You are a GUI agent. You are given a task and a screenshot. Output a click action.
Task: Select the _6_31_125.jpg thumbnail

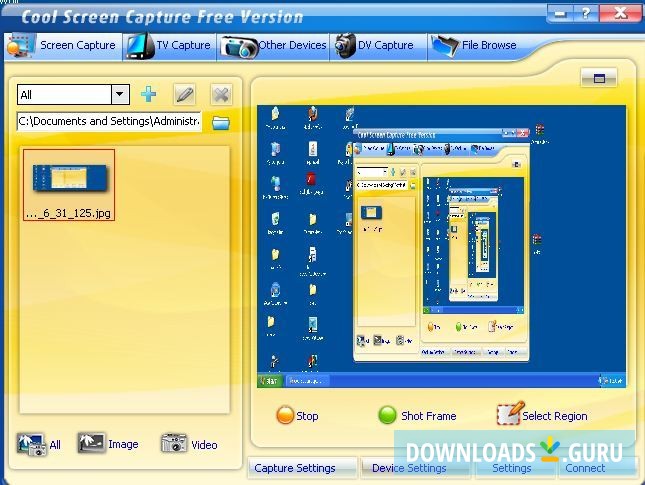[x=69, y=185]
